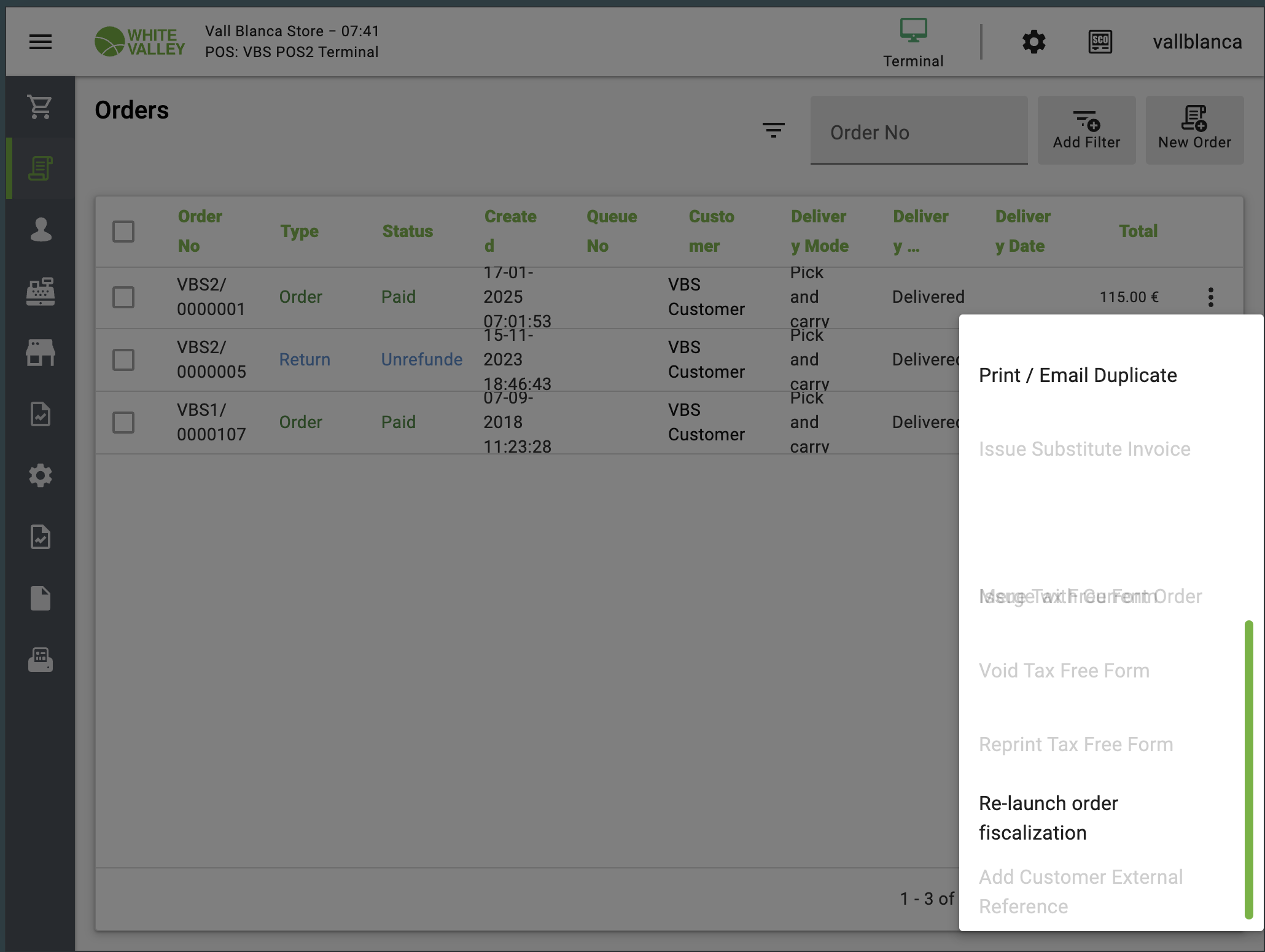Open the vallblanca user menu

[x=1197, y=42]
